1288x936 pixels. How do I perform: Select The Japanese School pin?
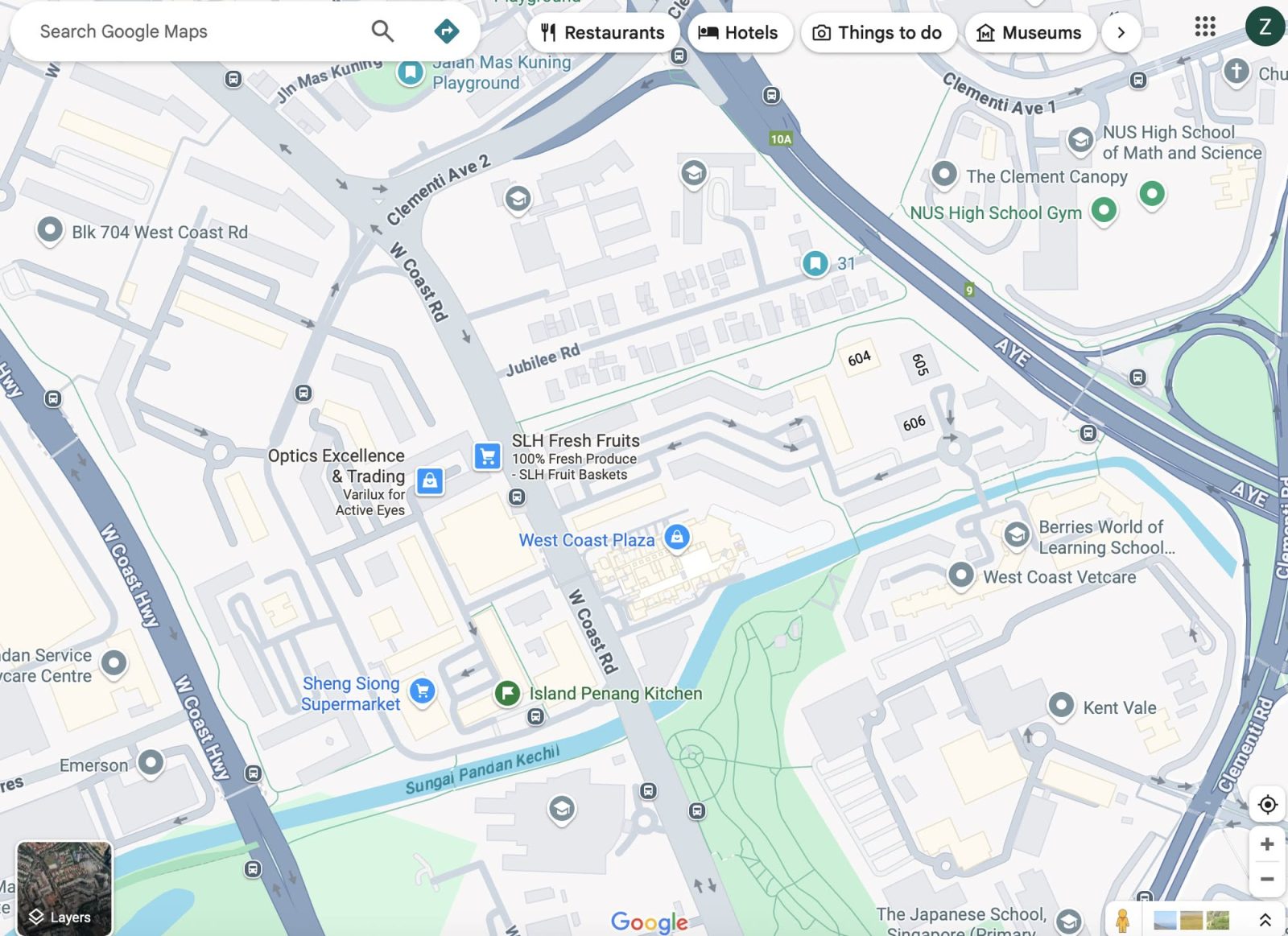1068,921
